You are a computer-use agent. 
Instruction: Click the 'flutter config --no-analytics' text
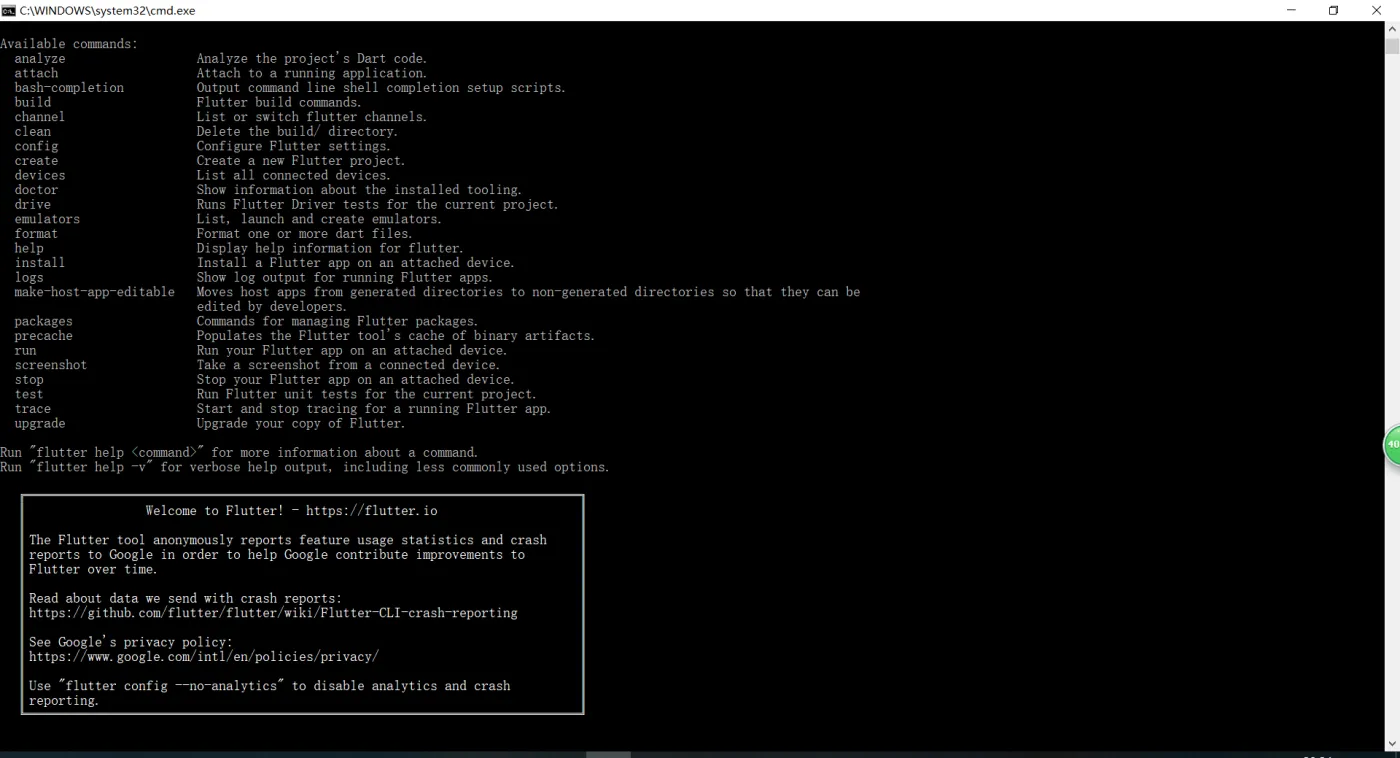pos(174,686)
